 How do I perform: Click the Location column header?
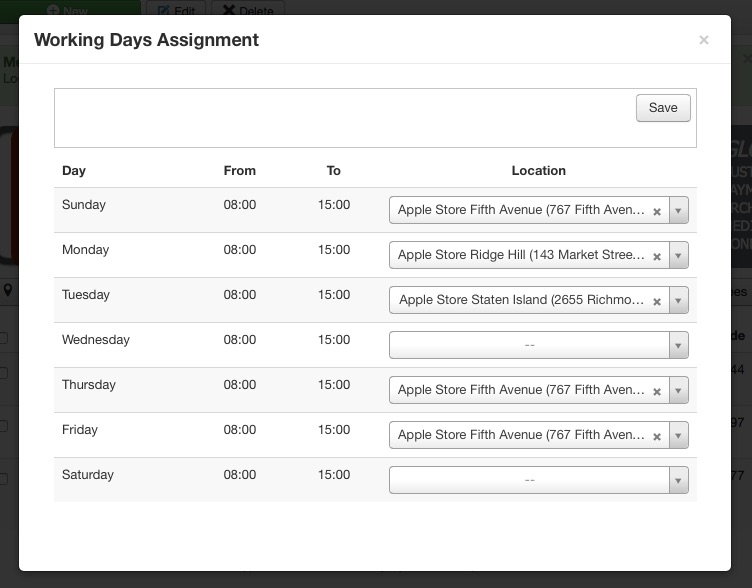coord(539,171)
